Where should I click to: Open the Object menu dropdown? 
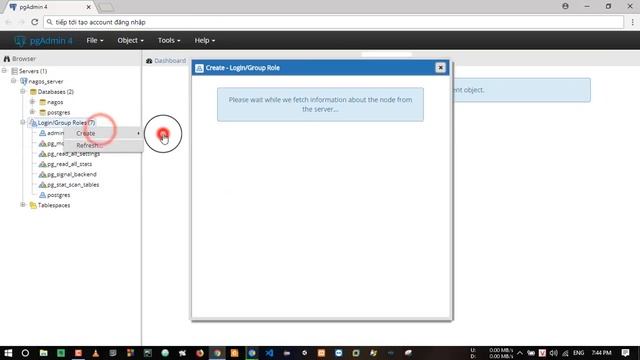pyautogui.click(x=130, y=40)
